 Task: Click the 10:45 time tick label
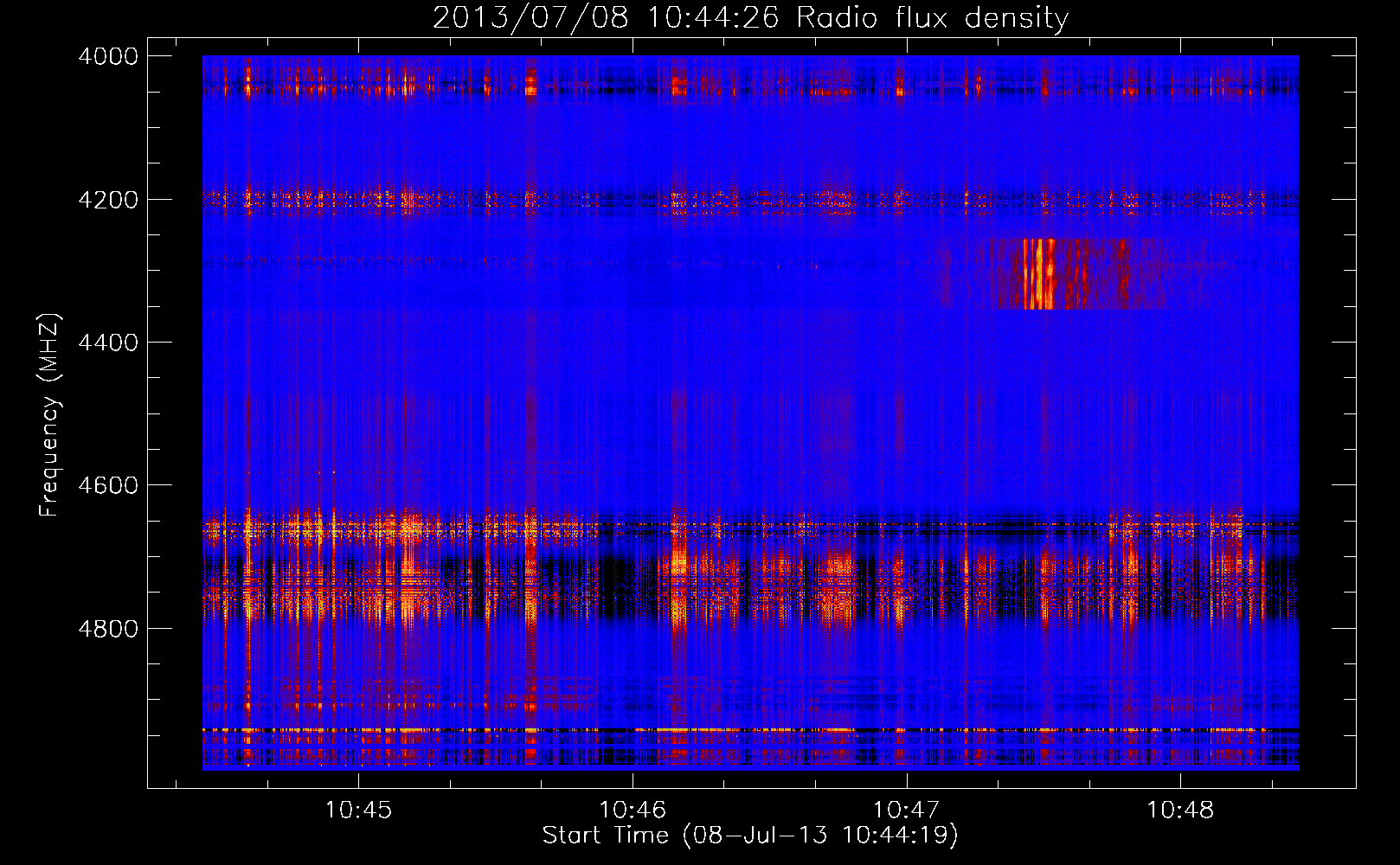coord(358,811)
